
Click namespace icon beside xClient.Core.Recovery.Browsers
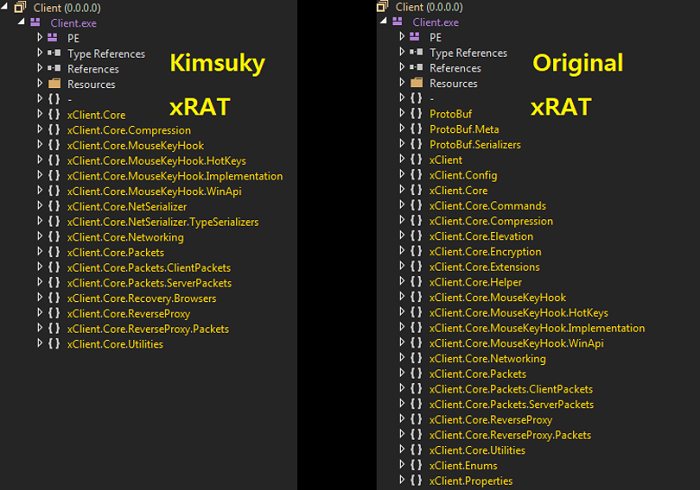click(54, 298)
